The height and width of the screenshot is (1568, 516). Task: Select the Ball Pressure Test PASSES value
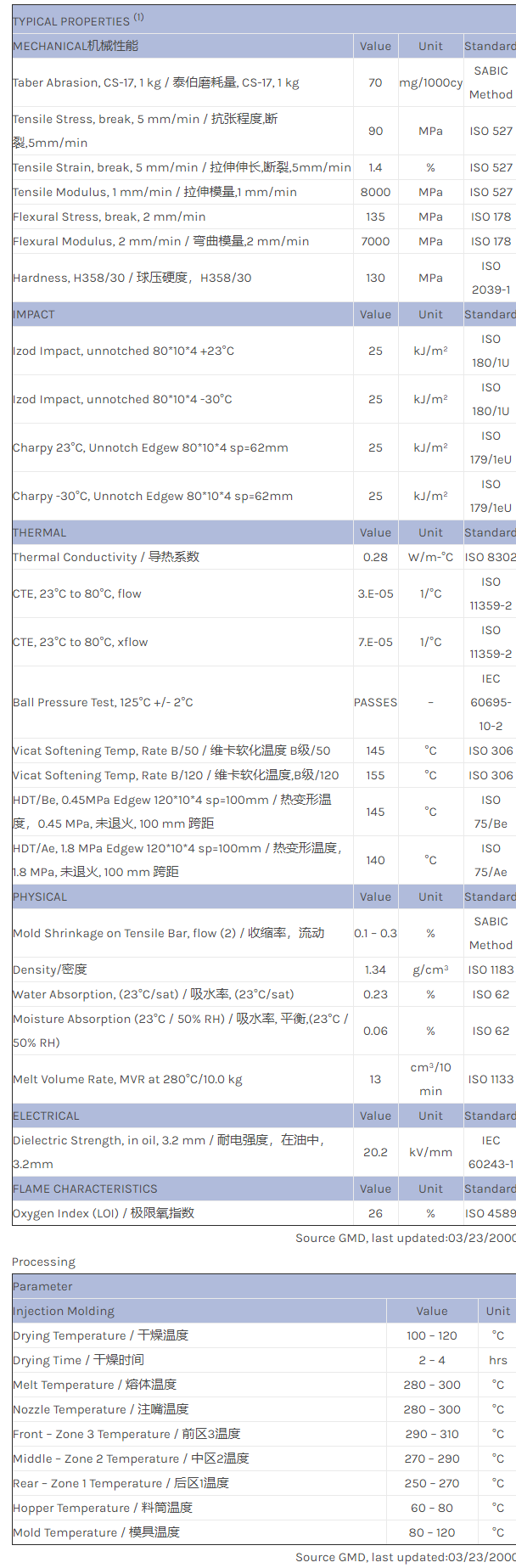(375, 703)
